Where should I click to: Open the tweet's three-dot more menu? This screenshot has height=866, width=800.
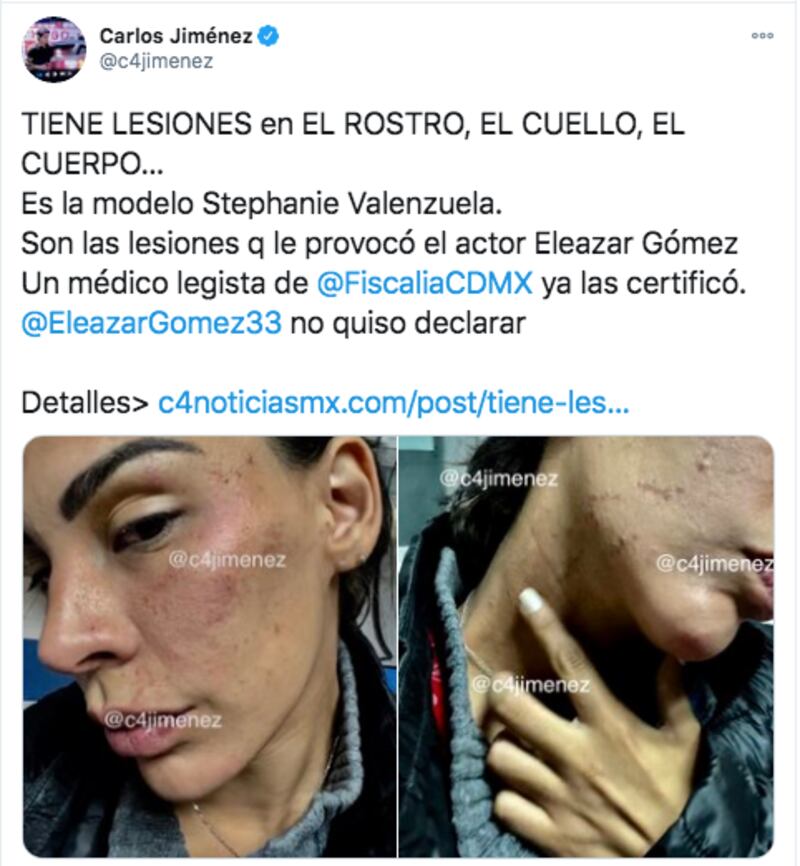(762, 36)
